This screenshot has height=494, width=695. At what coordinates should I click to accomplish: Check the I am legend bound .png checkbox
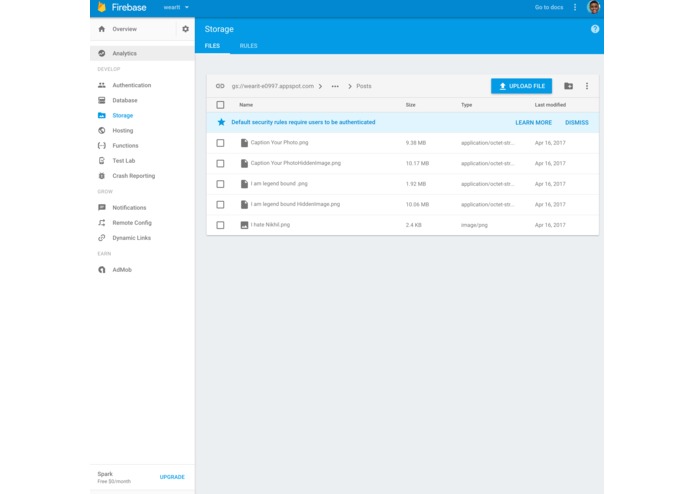click(x=220, y=184)
